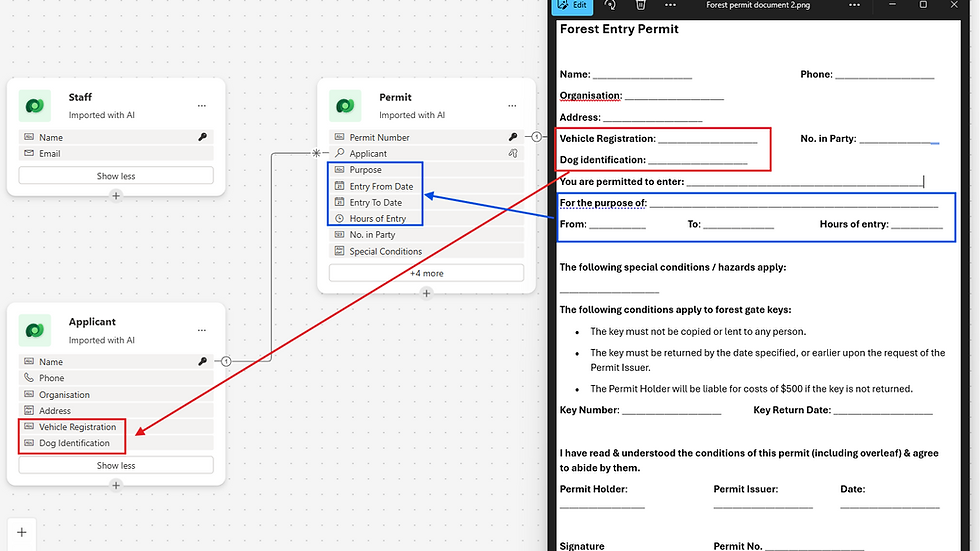
Task: Select Special Conditions column
Action: (426, 251)
